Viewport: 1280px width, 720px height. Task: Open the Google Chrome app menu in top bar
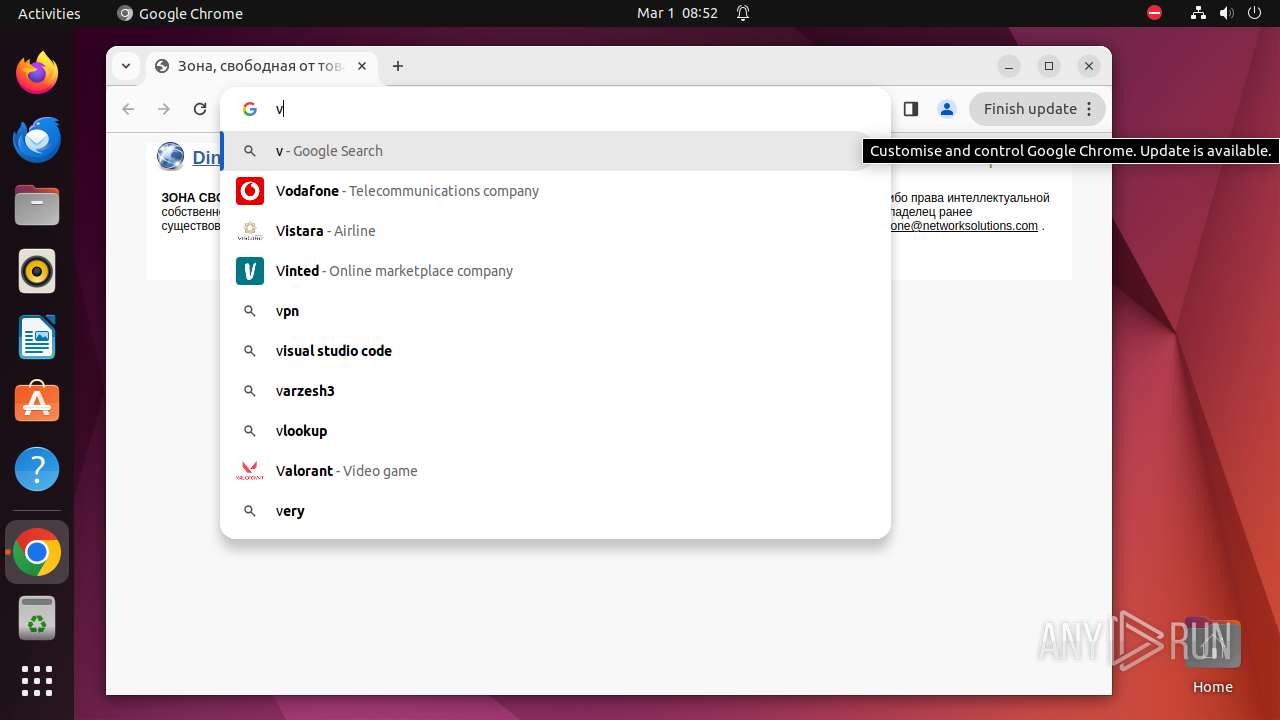180,13
